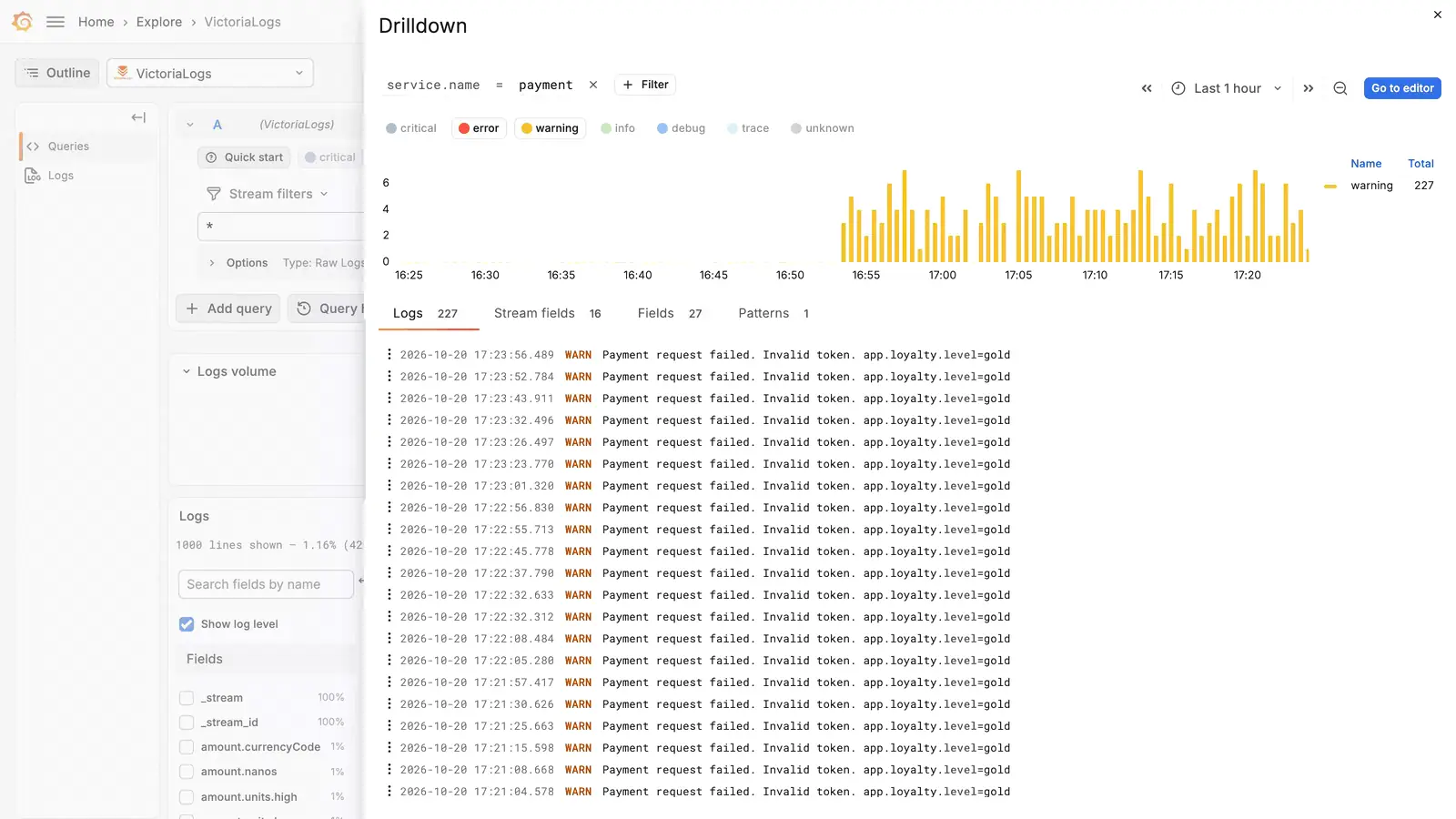The image size is (1456, 819).
Task: Toggle the debug level filter
Action: 681,128
